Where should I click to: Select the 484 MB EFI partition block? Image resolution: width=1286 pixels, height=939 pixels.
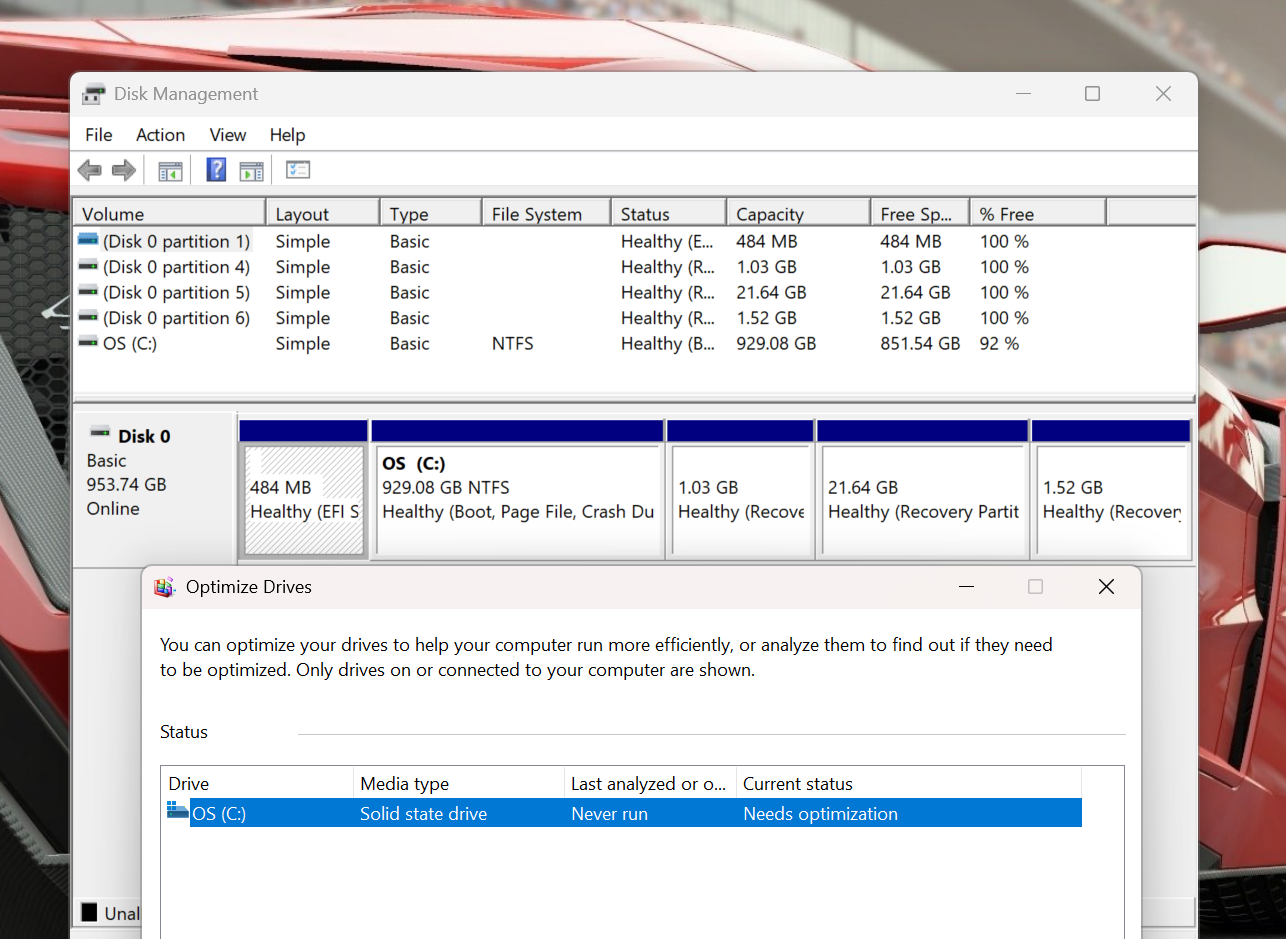point(304,500)
